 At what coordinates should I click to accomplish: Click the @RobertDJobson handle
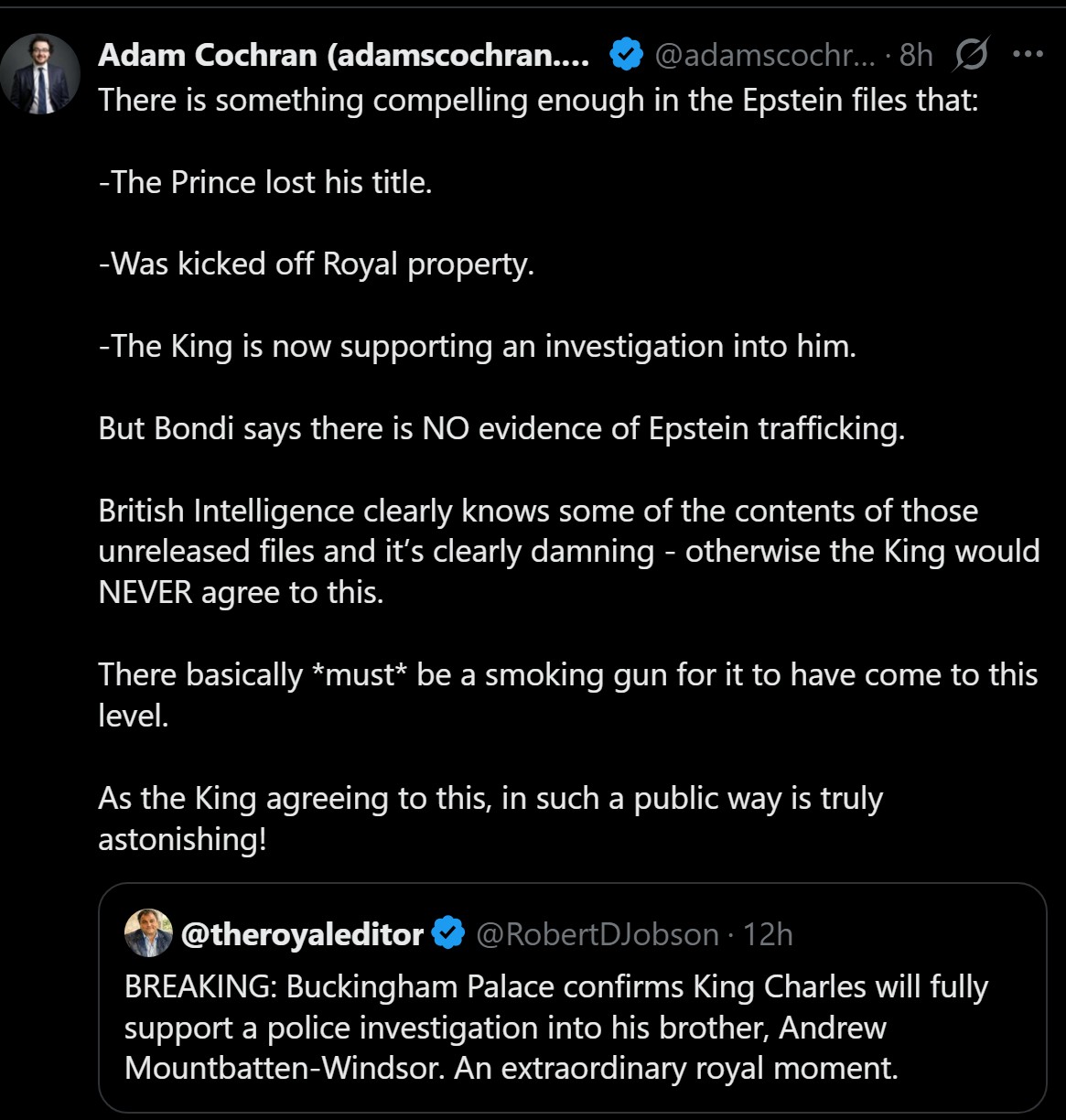click(598, 934)
